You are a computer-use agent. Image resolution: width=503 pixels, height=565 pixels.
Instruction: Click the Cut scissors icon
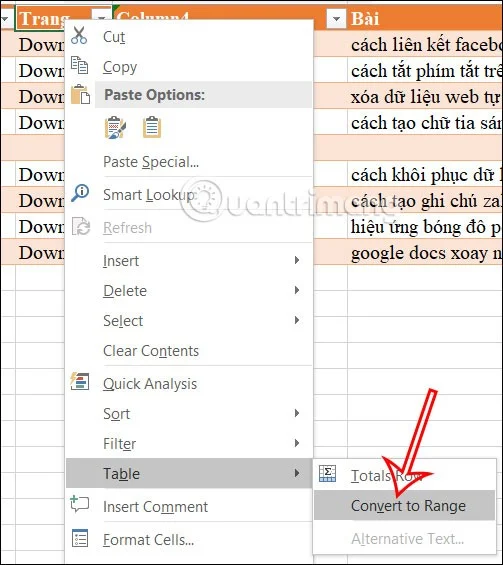coord(79,36)
